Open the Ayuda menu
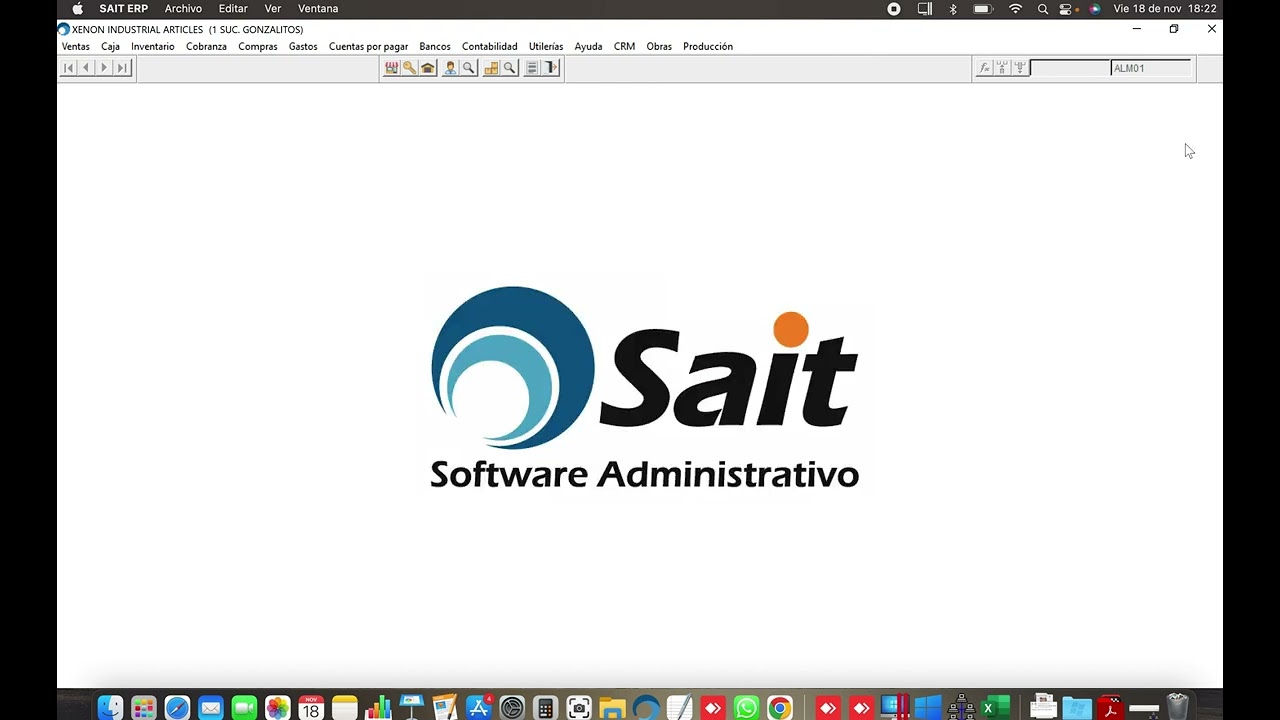 [588, 46]
